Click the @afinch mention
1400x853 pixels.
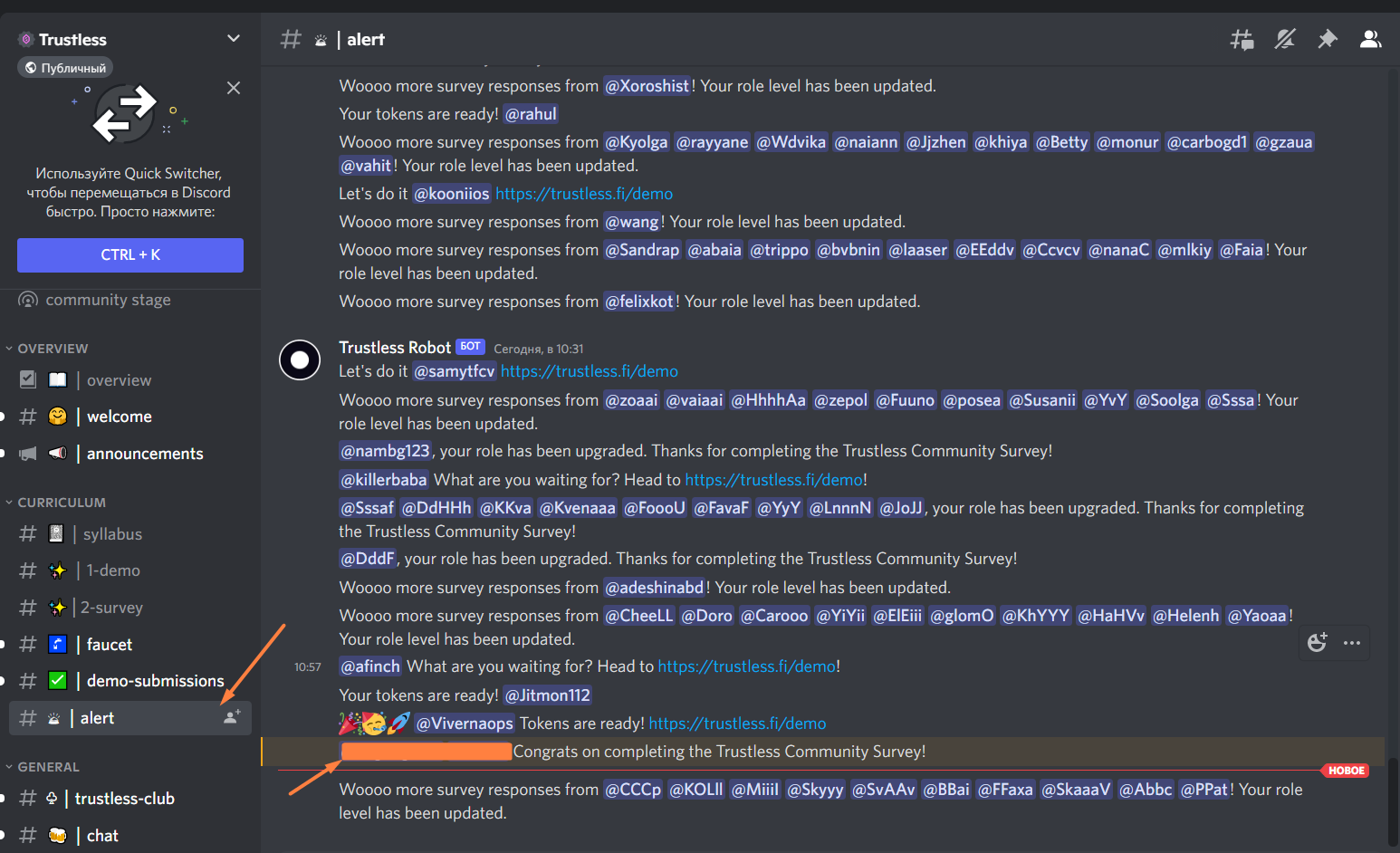[x=370, y=666]
